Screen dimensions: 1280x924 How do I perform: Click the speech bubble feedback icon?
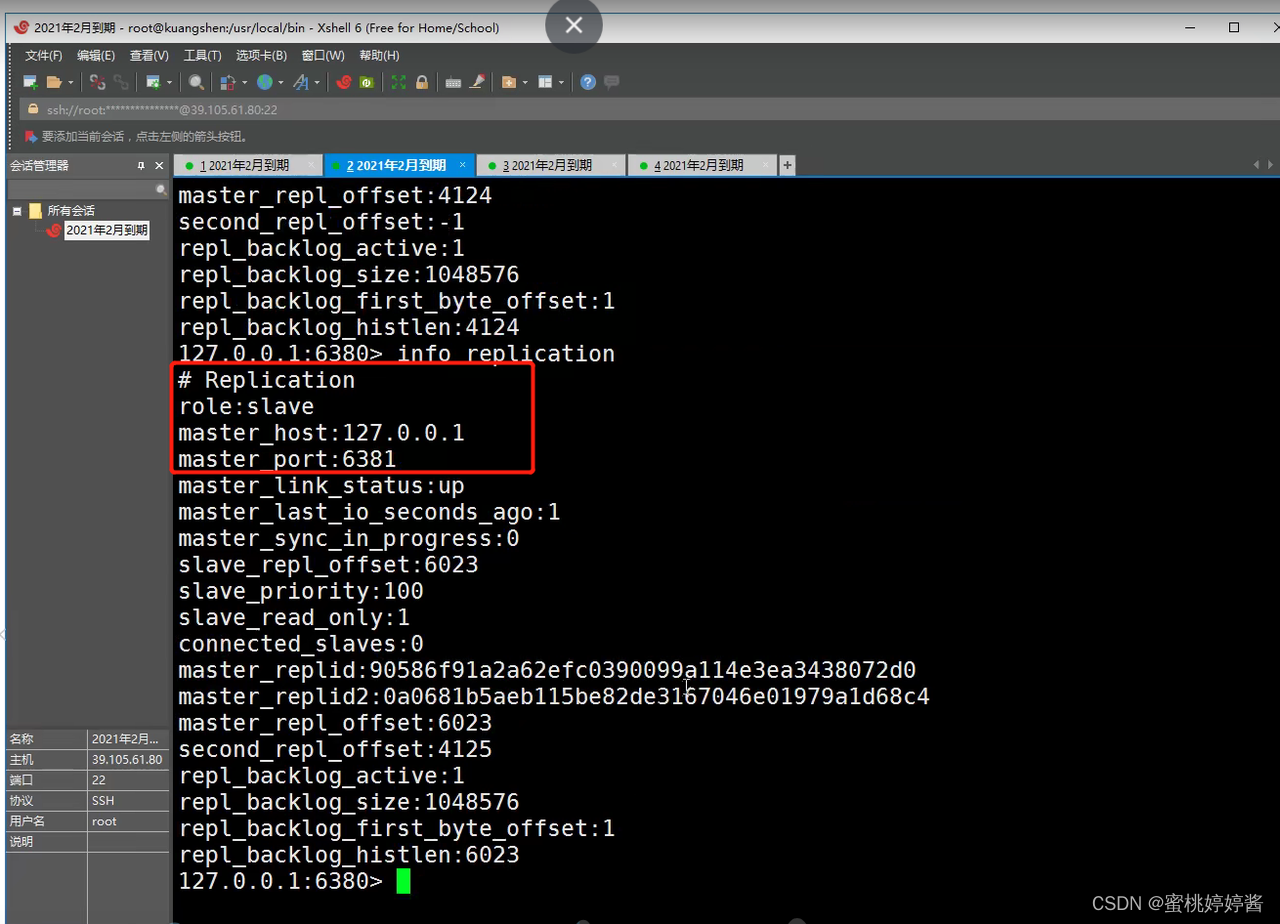[x=611, y=82]
